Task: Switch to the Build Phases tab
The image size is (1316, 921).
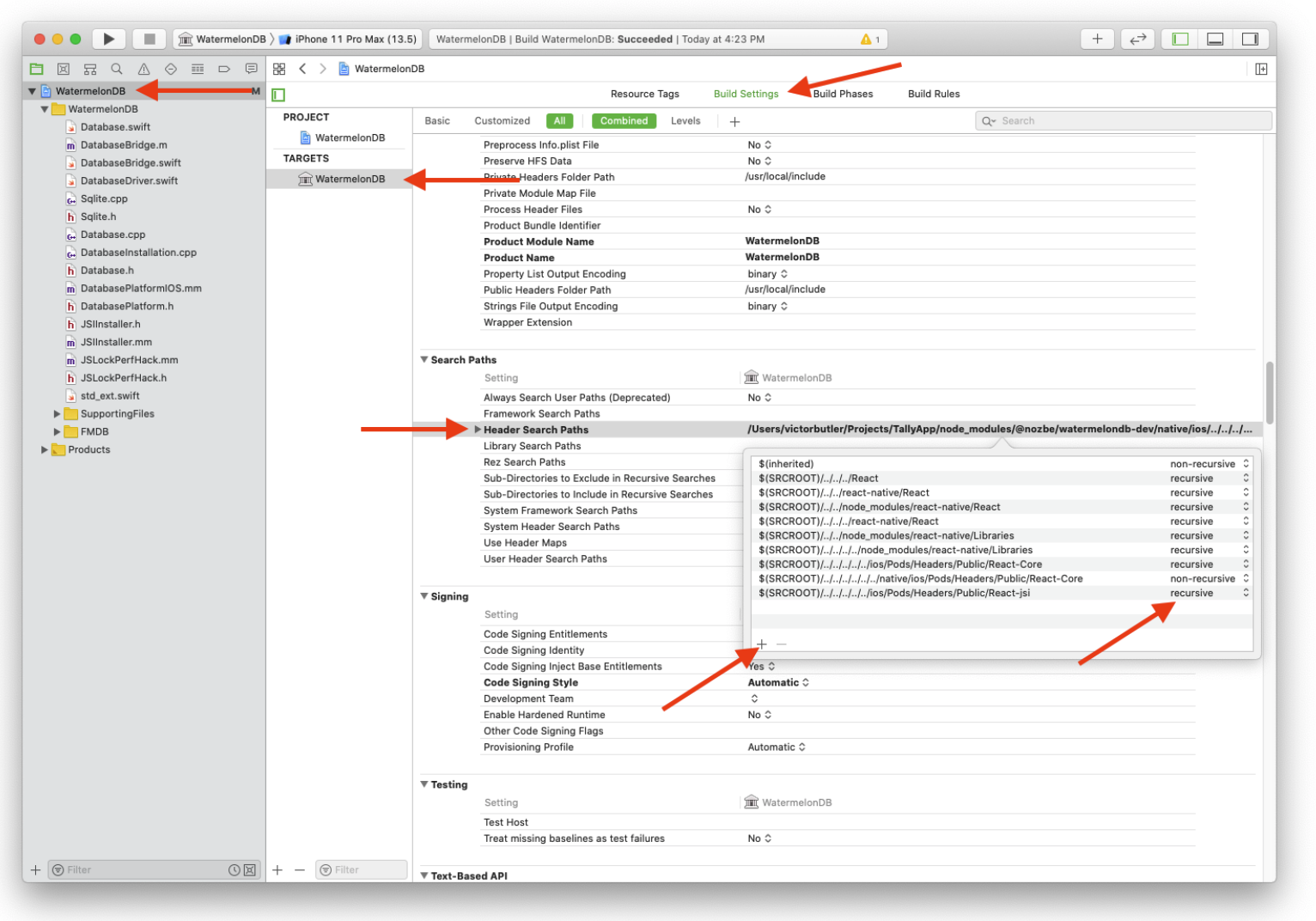Action: pyautogui.click(x=843, y=94)
